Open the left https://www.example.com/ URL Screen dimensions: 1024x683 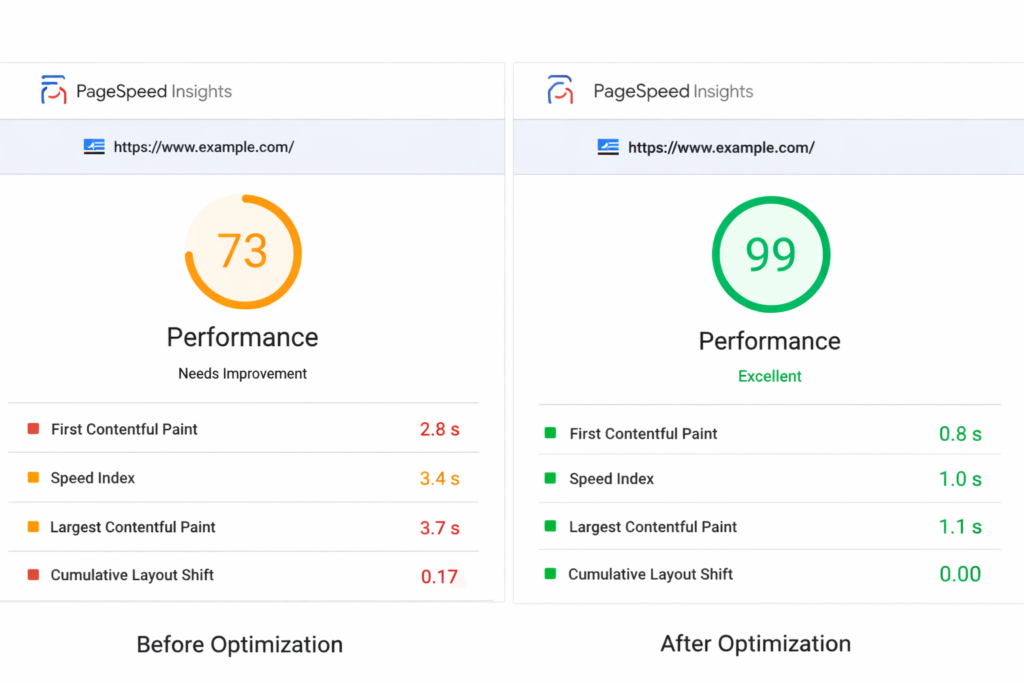coord(203,147)
